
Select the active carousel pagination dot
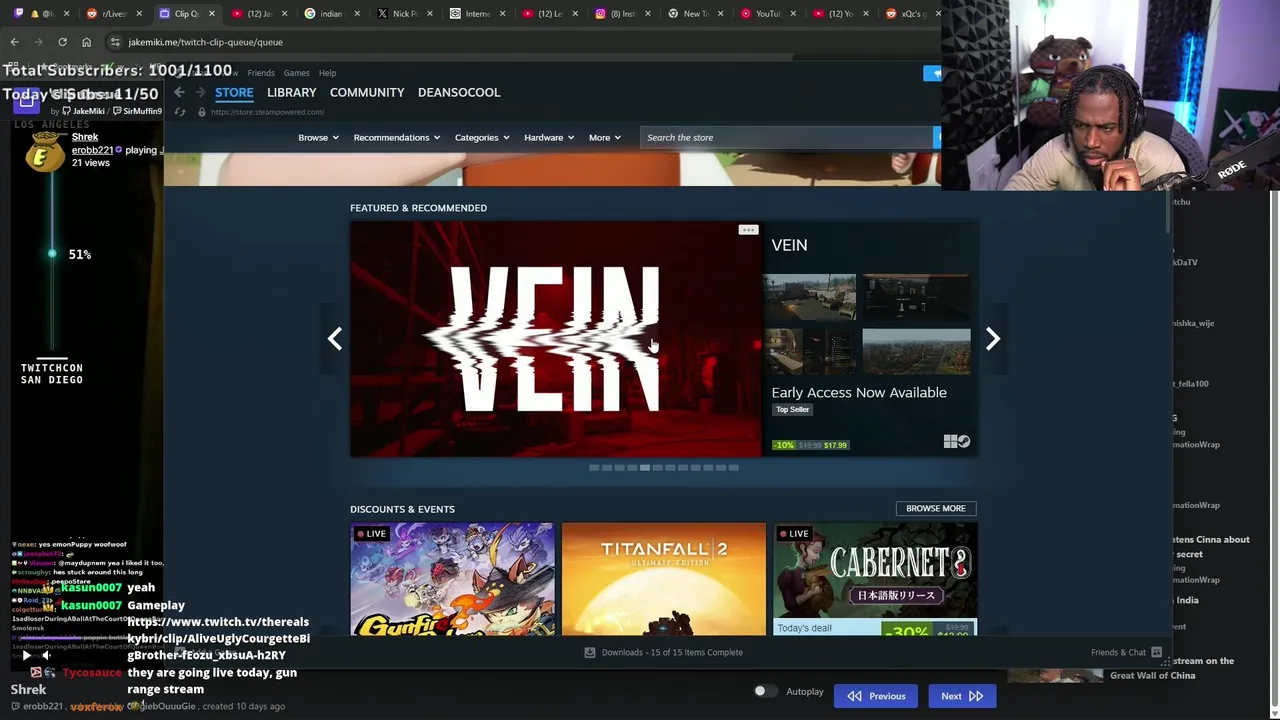[x=644, y=467]
